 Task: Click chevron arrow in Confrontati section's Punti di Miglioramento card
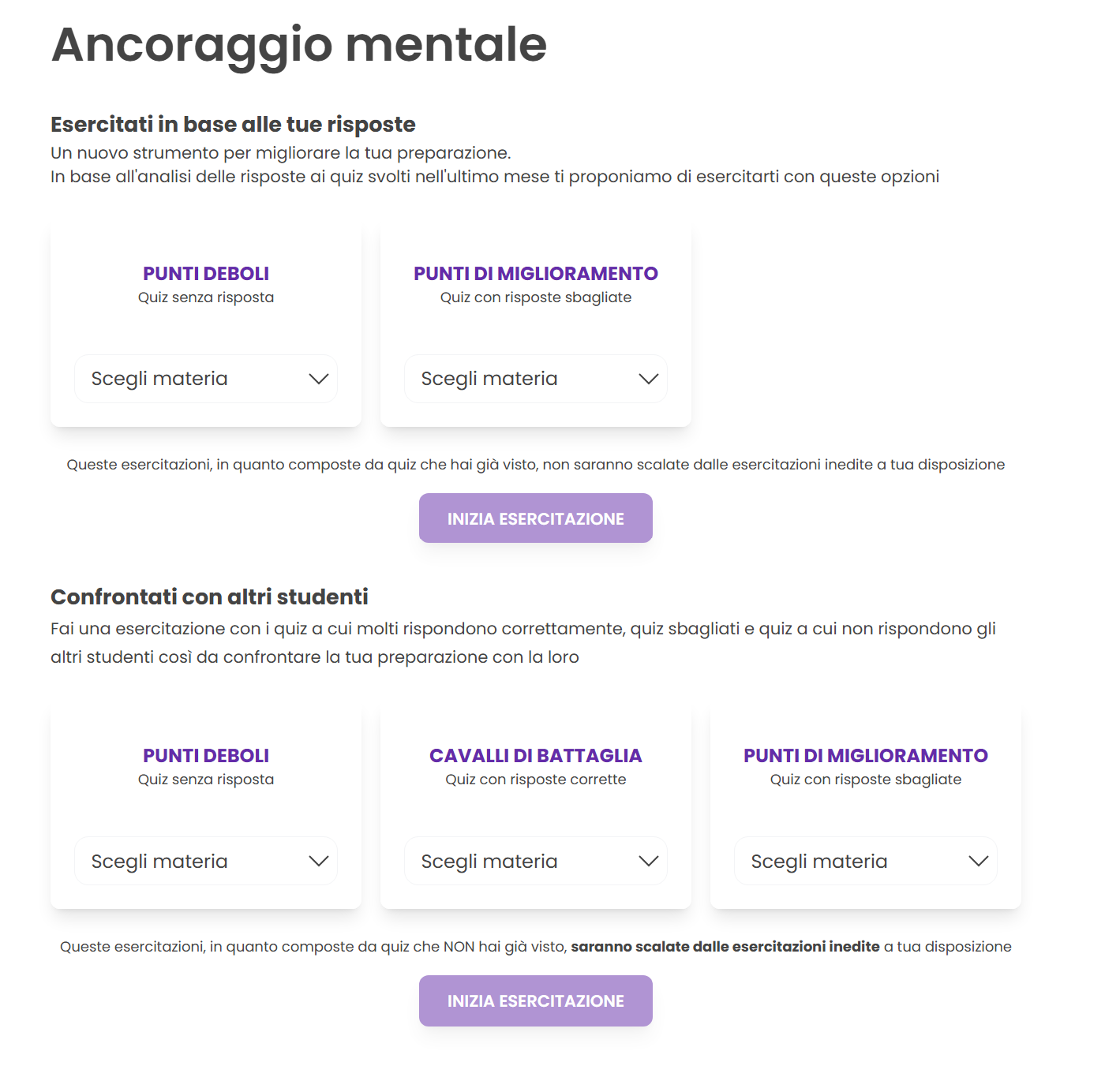point(979,862)
